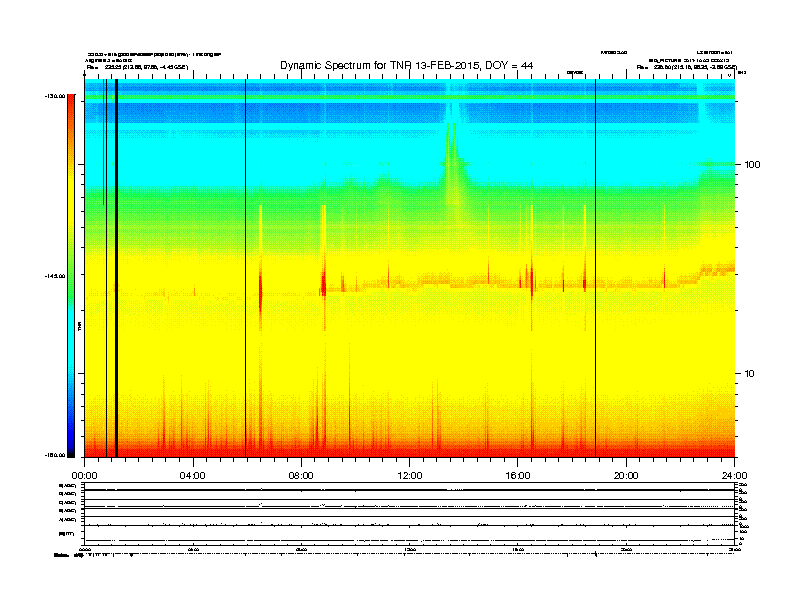
Task: Click the bottom panel row above the 00:00 labels
Action: [410, 535]
